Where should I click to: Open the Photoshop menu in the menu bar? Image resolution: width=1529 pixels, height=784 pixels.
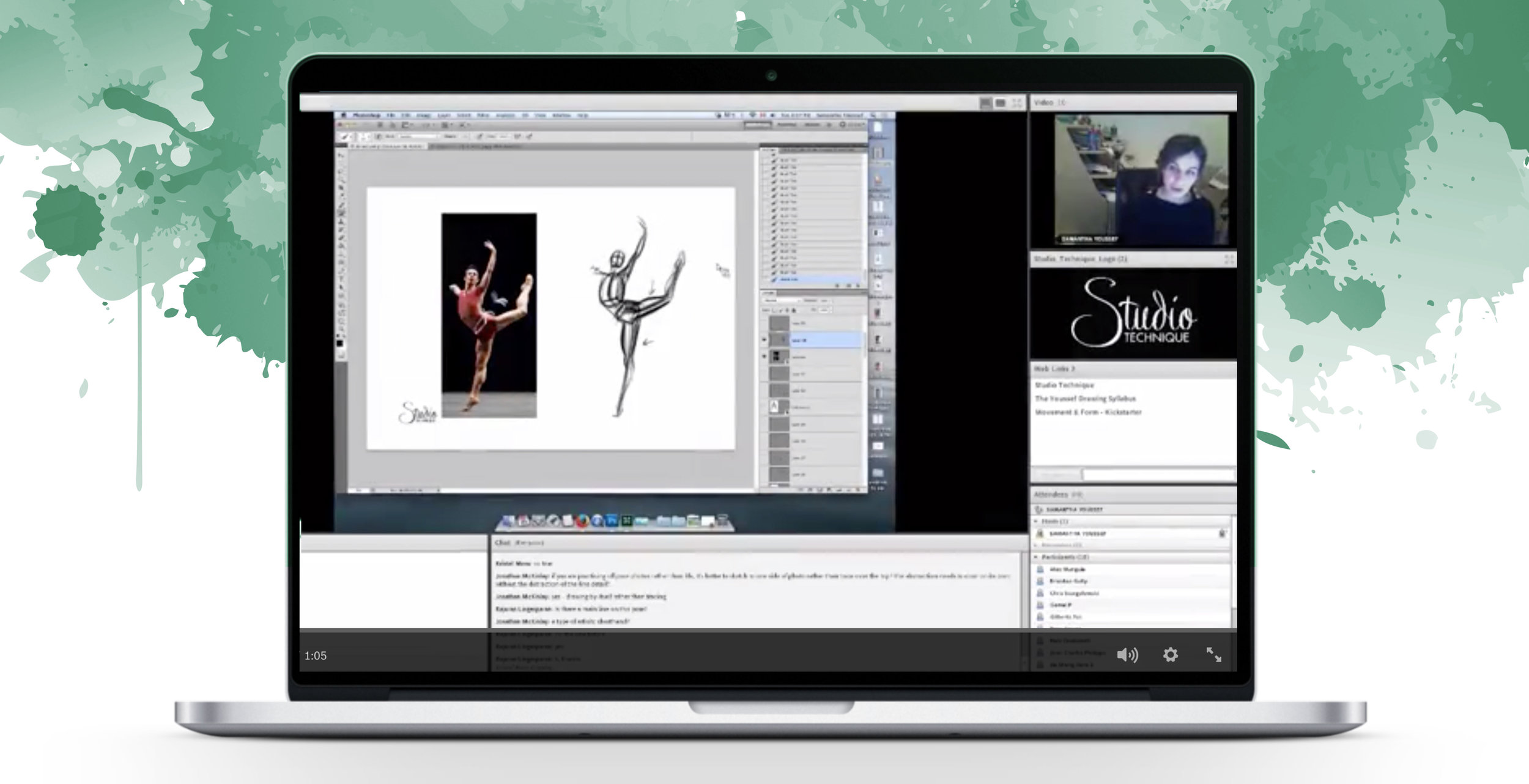367,115
